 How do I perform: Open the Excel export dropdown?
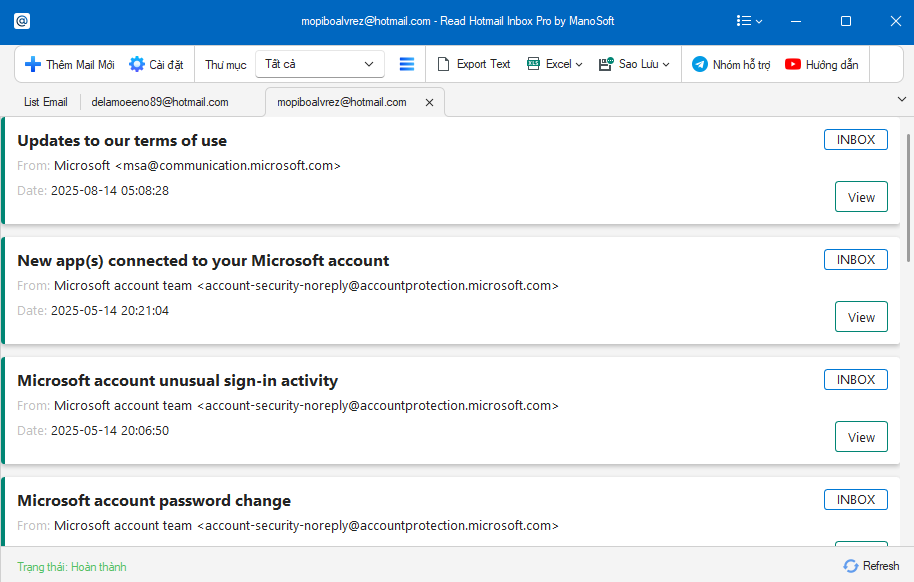554,64
